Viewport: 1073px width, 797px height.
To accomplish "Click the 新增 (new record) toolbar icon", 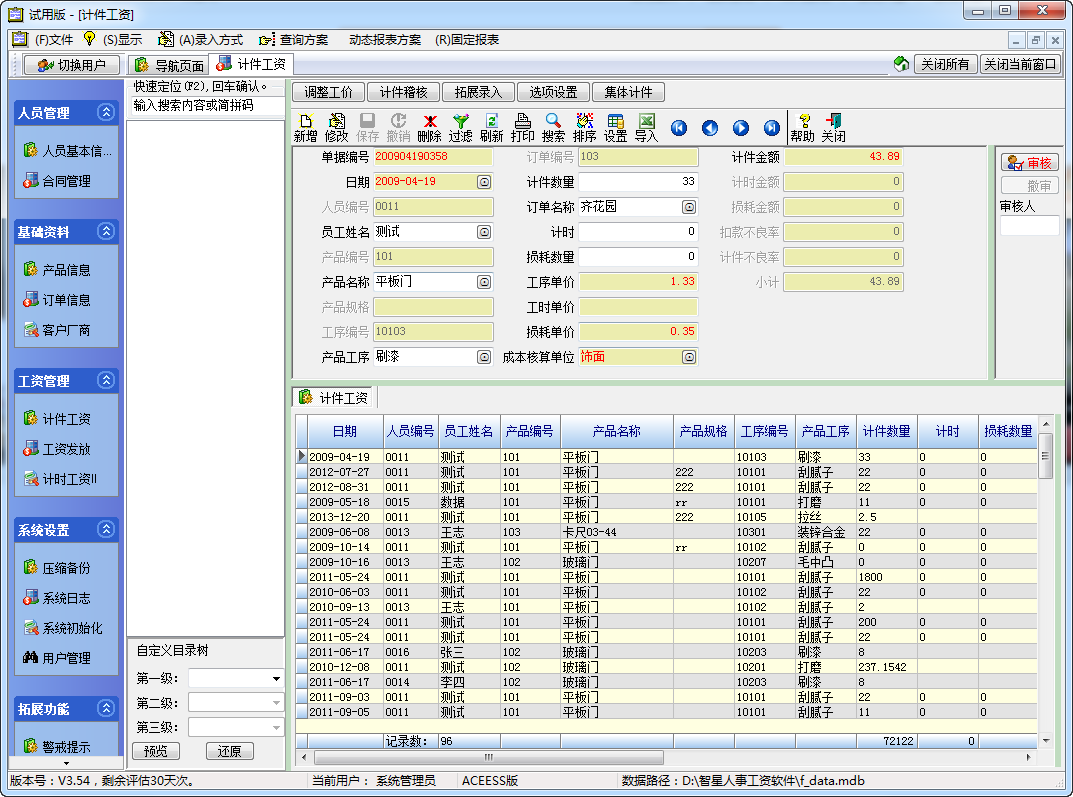I will point(305,127).
